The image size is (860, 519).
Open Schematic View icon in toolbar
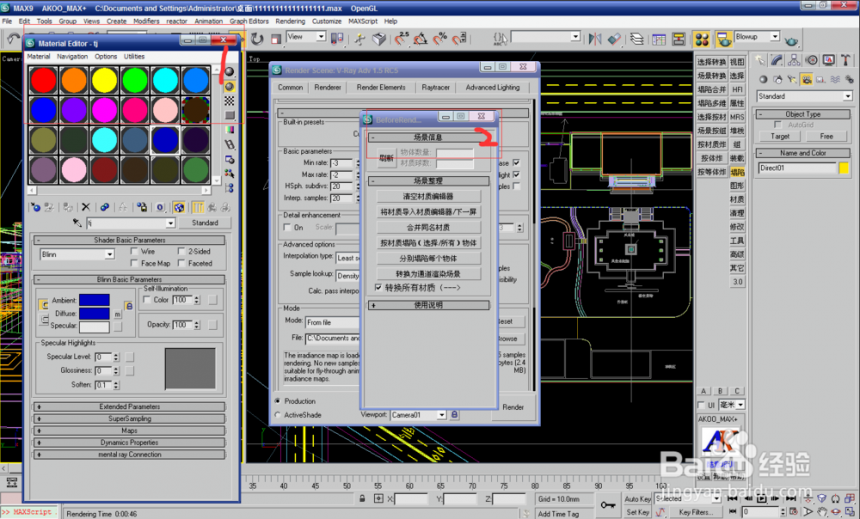[x=678, y=38]
